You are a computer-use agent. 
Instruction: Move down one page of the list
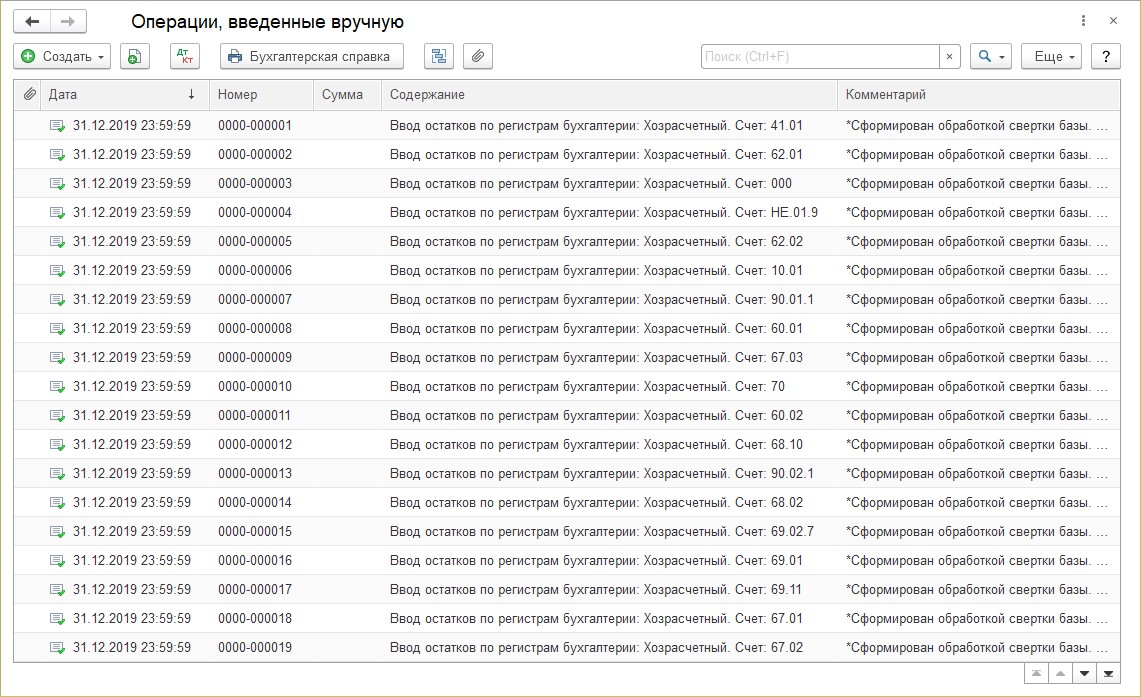click(x=1084, y=674)
